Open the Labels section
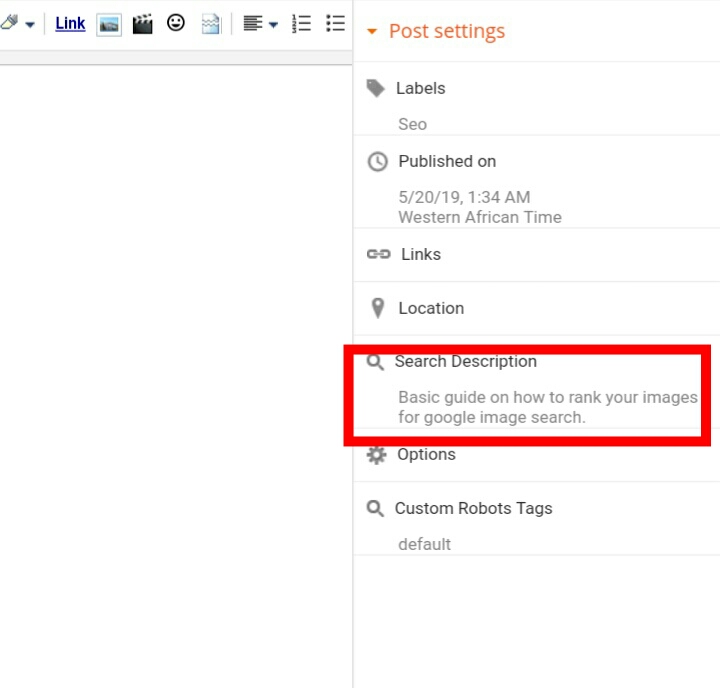720x688 pixels. [x=421, y=88]
